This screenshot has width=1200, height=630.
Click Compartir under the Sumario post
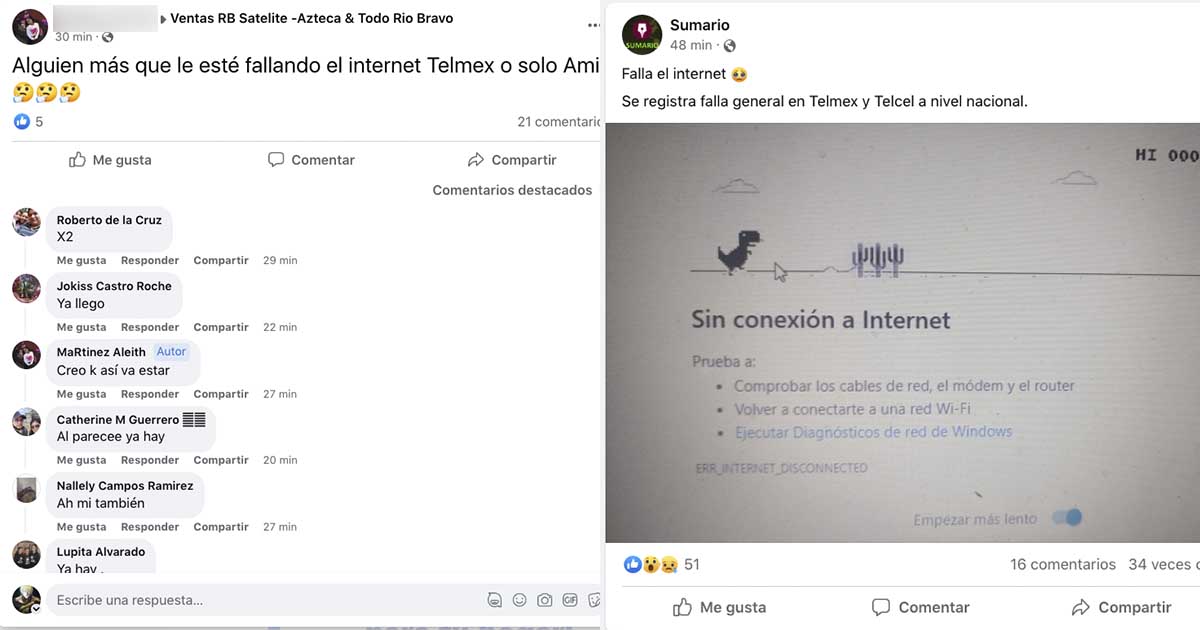[1121, 607]
